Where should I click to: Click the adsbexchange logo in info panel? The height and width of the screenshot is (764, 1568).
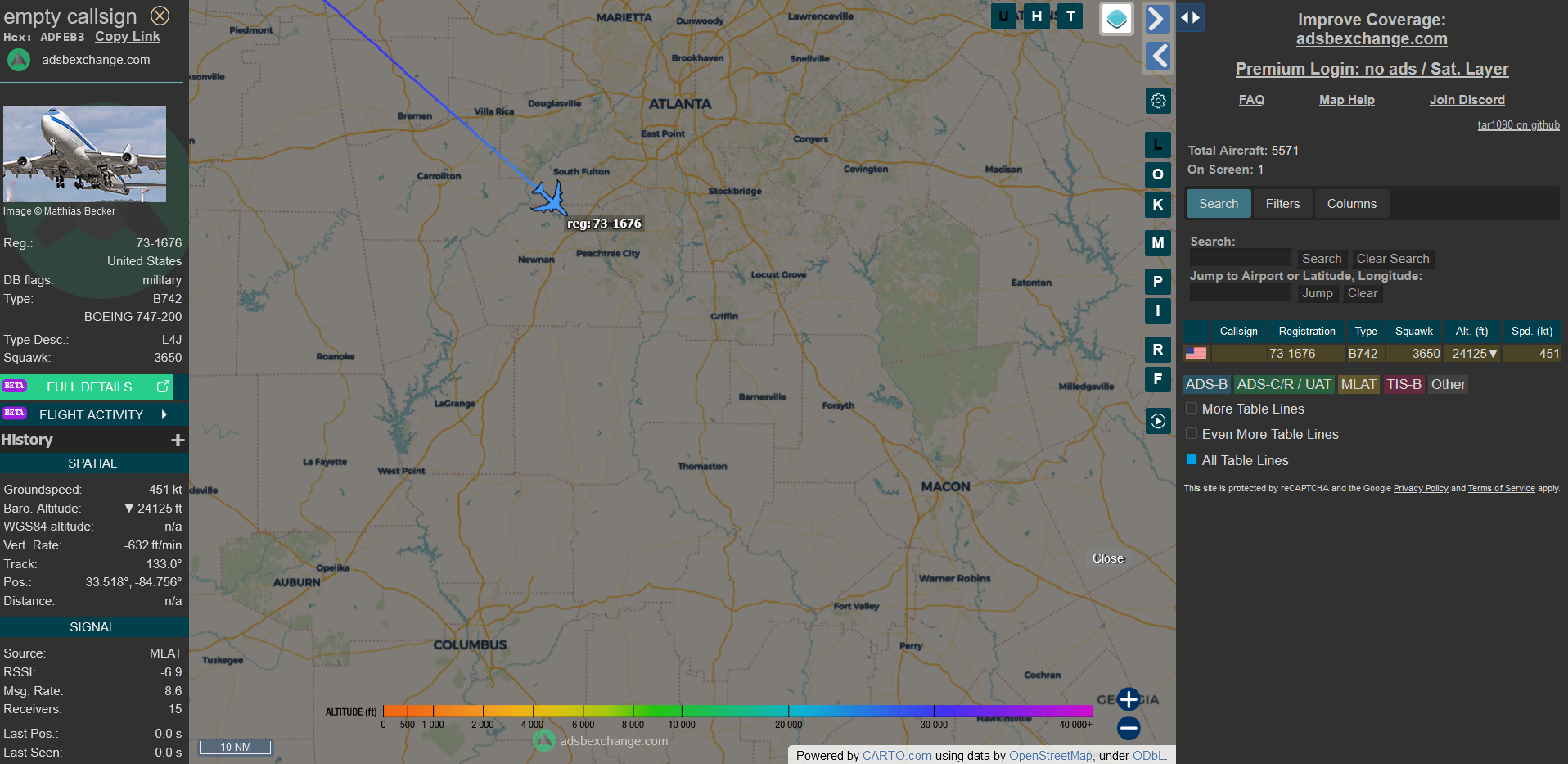[19, 60]
